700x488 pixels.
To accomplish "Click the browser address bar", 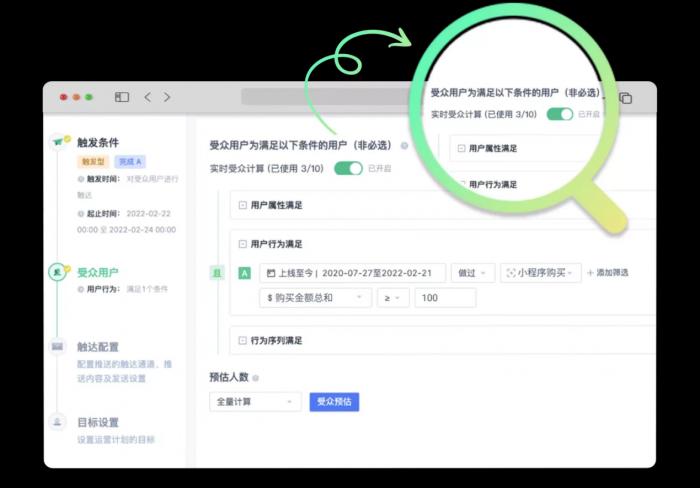I will (x=328, y=97).
